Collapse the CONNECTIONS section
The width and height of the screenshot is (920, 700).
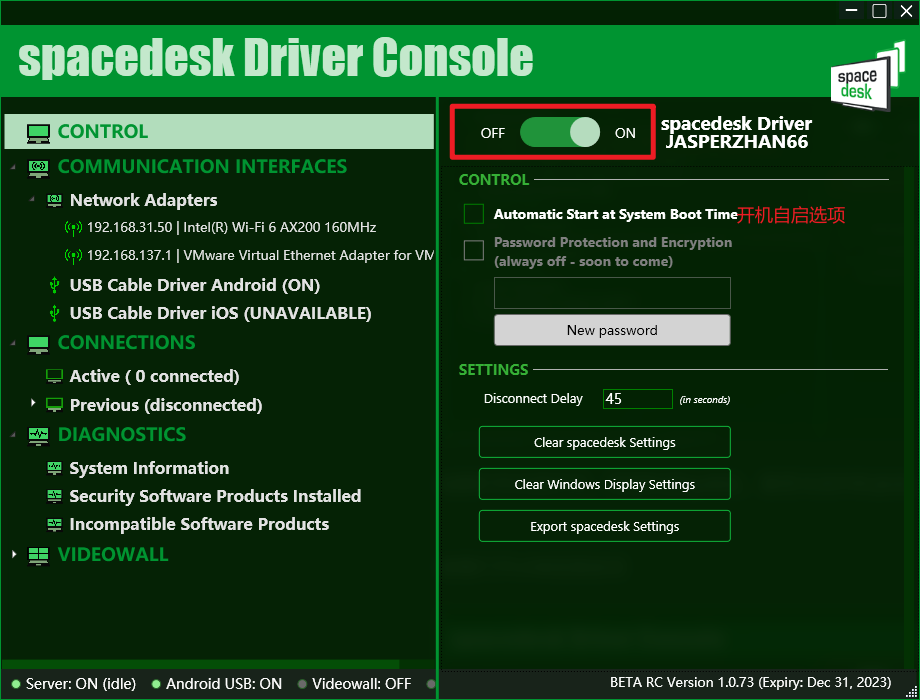point(13,343)
